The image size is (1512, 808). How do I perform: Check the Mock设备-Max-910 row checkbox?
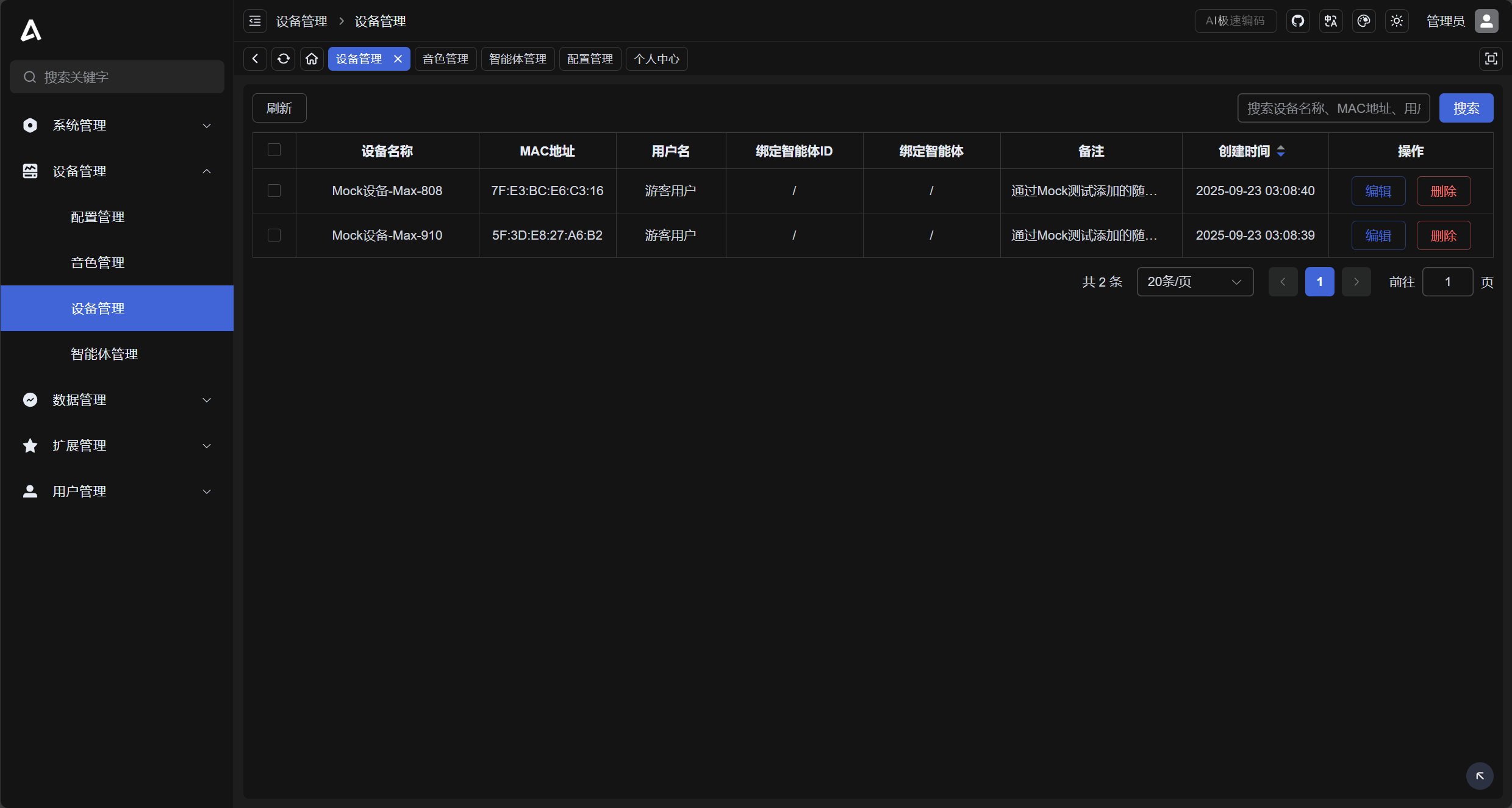pyautogui.click(x=274, y=235)
